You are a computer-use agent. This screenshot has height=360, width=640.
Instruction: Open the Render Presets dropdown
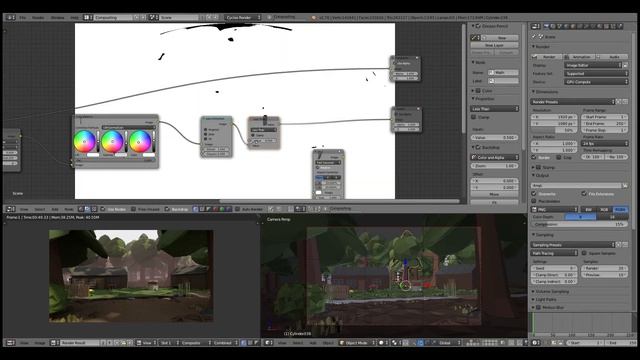click(573, 102)
